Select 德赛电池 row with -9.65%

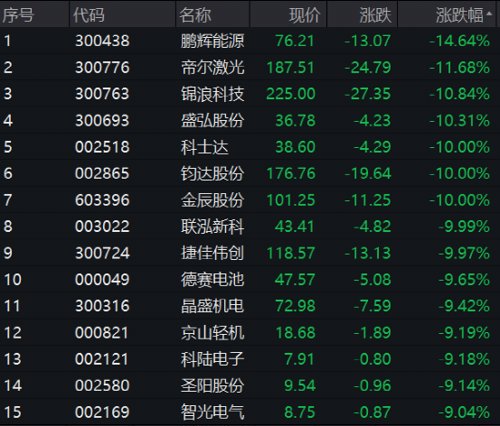[x=250, y=279]
